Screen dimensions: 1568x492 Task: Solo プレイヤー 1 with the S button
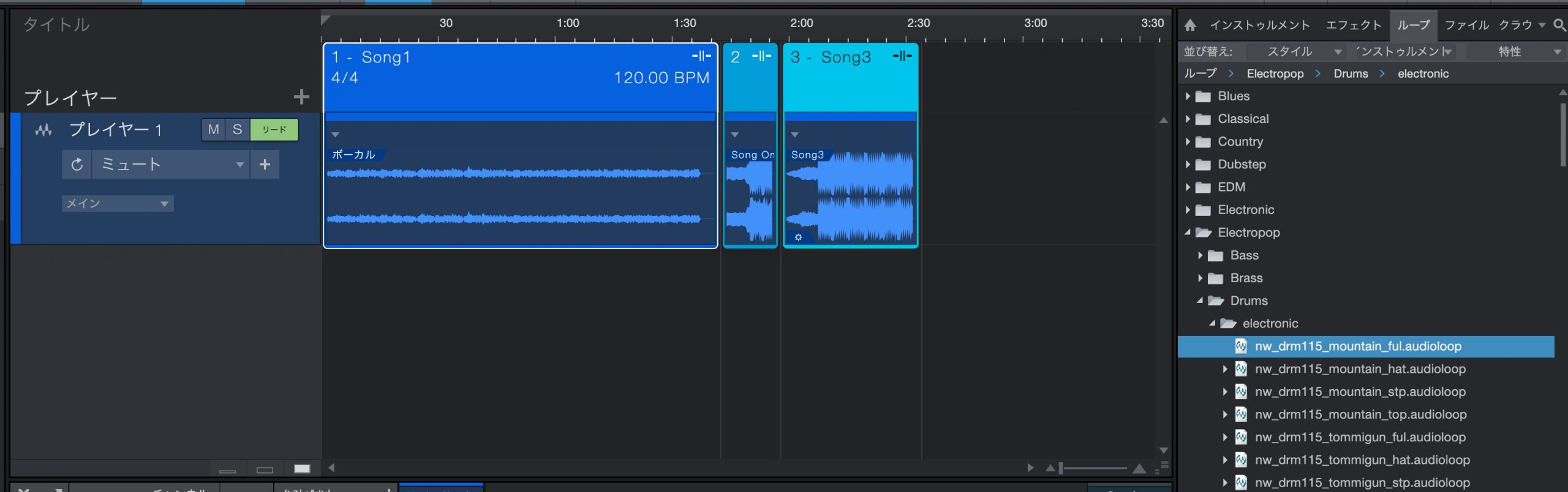[x=238, y=130]
